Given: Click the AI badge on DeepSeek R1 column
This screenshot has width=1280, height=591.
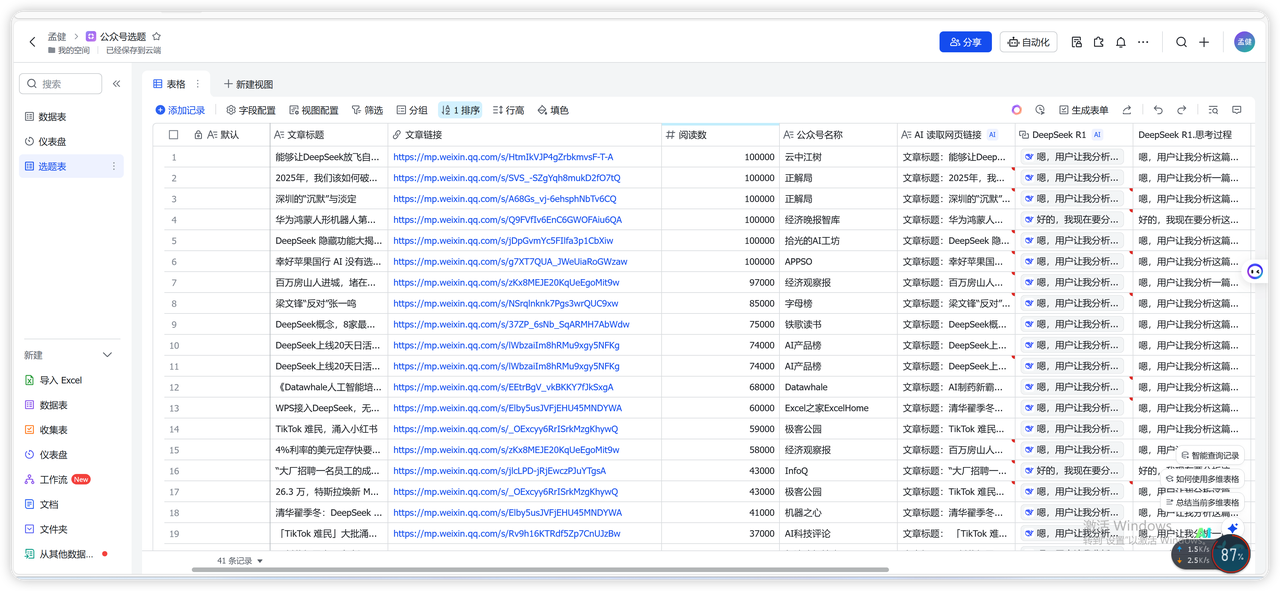Looking at the screenshot, I should point(1097,134).
